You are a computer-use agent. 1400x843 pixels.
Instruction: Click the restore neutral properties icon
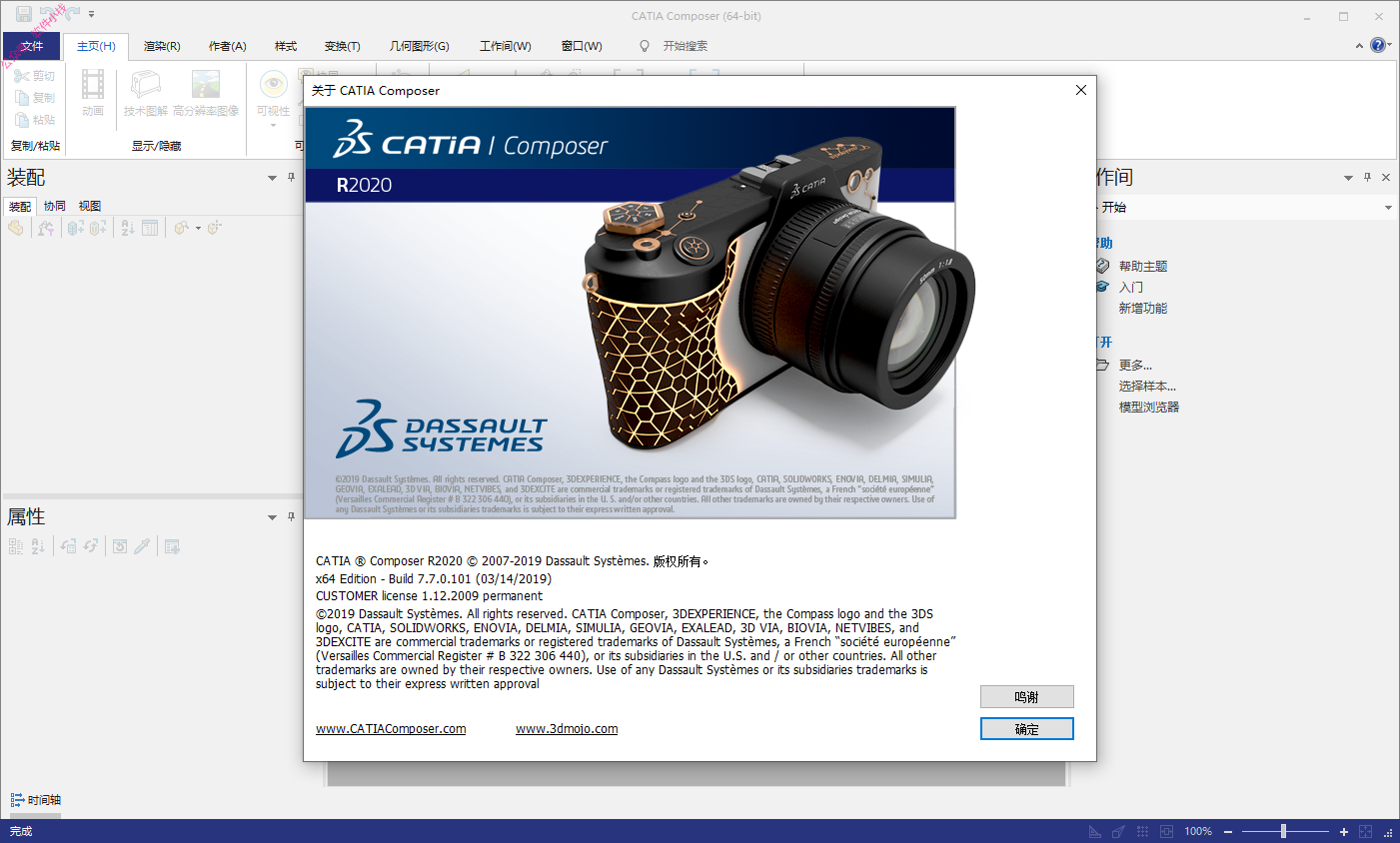point(120,546)
